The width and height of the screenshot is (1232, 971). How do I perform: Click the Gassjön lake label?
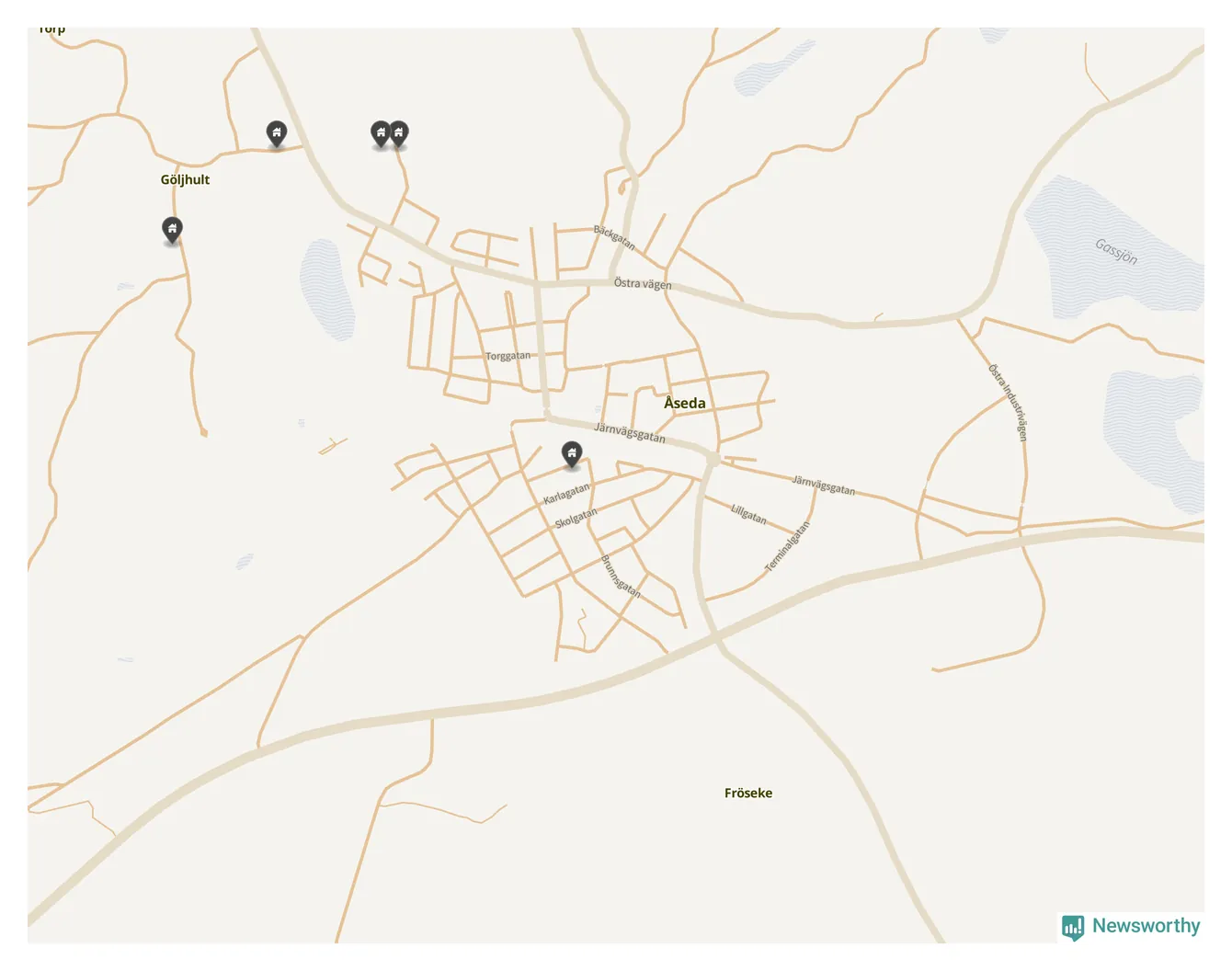click(1116, 251)
